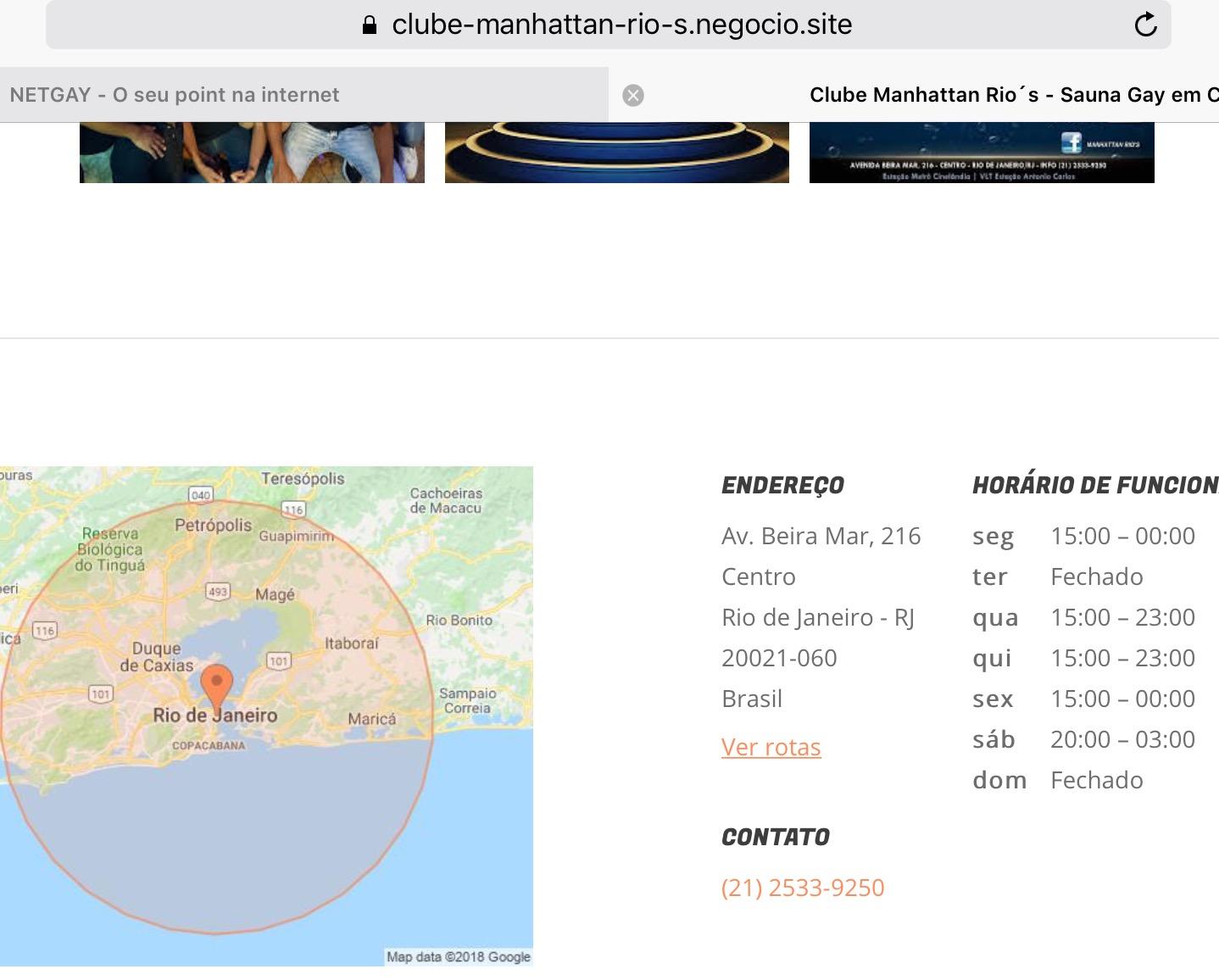Click the HORÁRIO DE FUNCIONAMENTO heading
The image size is (1219, 980).
(x=1095, y=486)
